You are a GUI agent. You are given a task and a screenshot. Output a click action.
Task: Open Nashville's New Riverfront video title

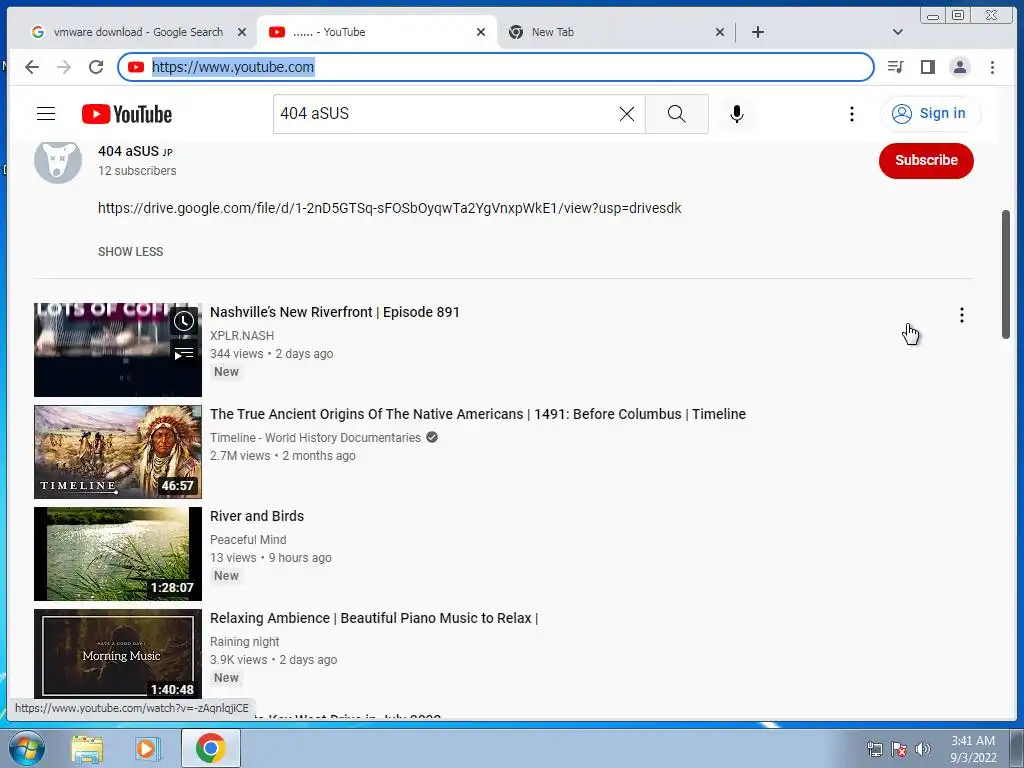tap(334, 312)
